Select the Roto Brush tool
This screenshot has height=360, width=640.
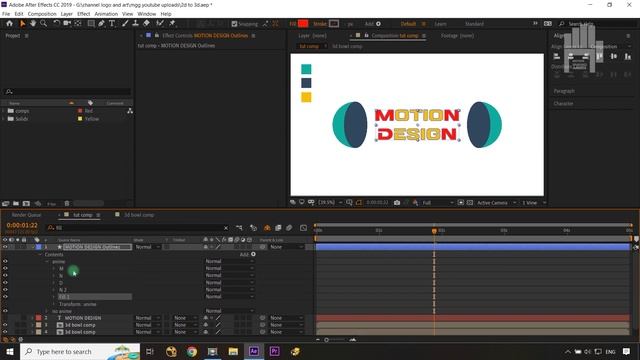point(160,24)
